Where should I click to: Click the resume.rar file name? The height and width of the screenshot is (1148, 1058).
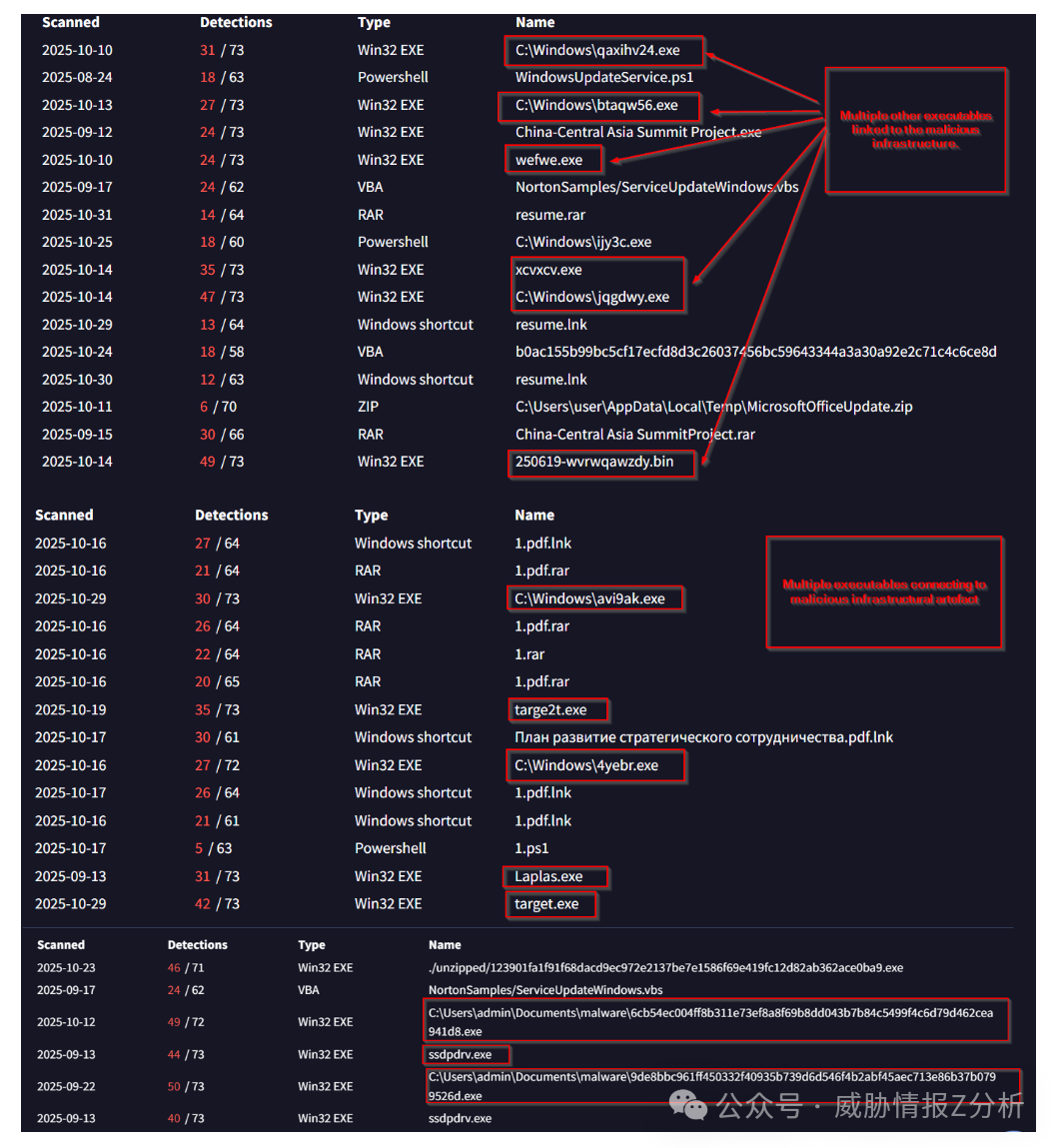click(550, 215)
